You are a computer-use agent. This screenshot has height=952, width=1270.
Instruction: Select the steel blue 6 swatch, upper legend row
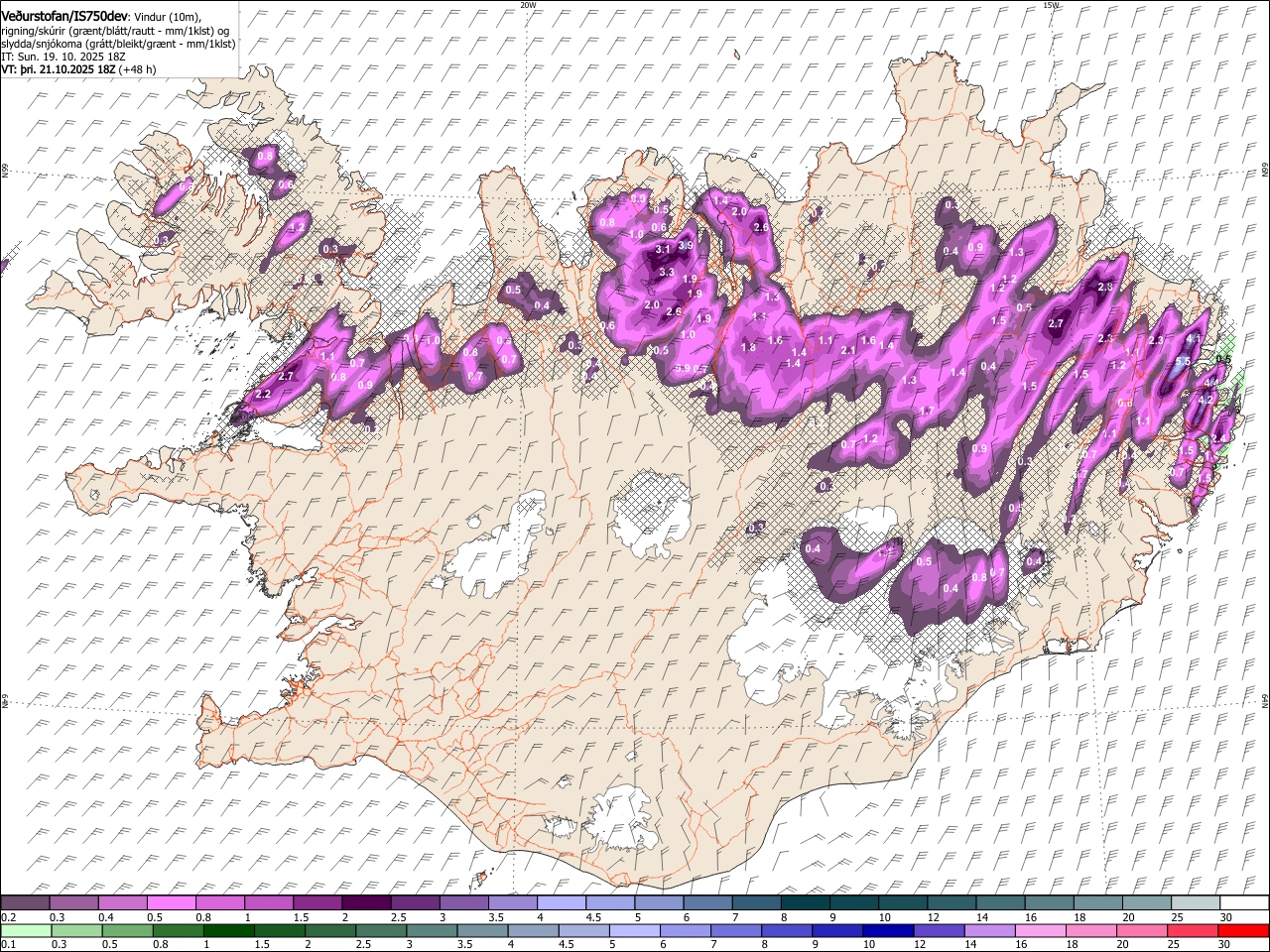[706, 902]
